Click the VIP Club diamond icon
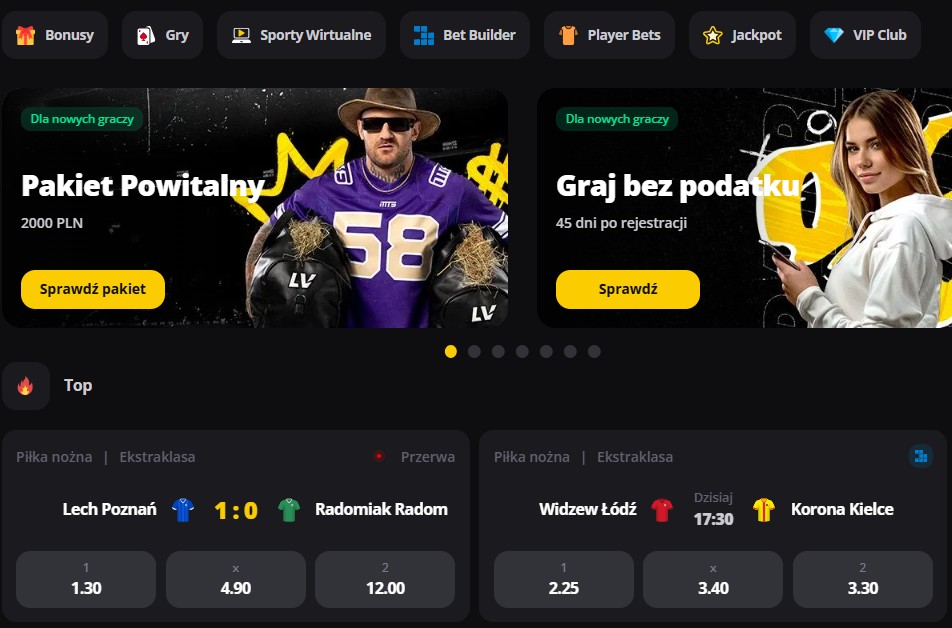Viewport: 952px width, 628px height. coord(834,35)
